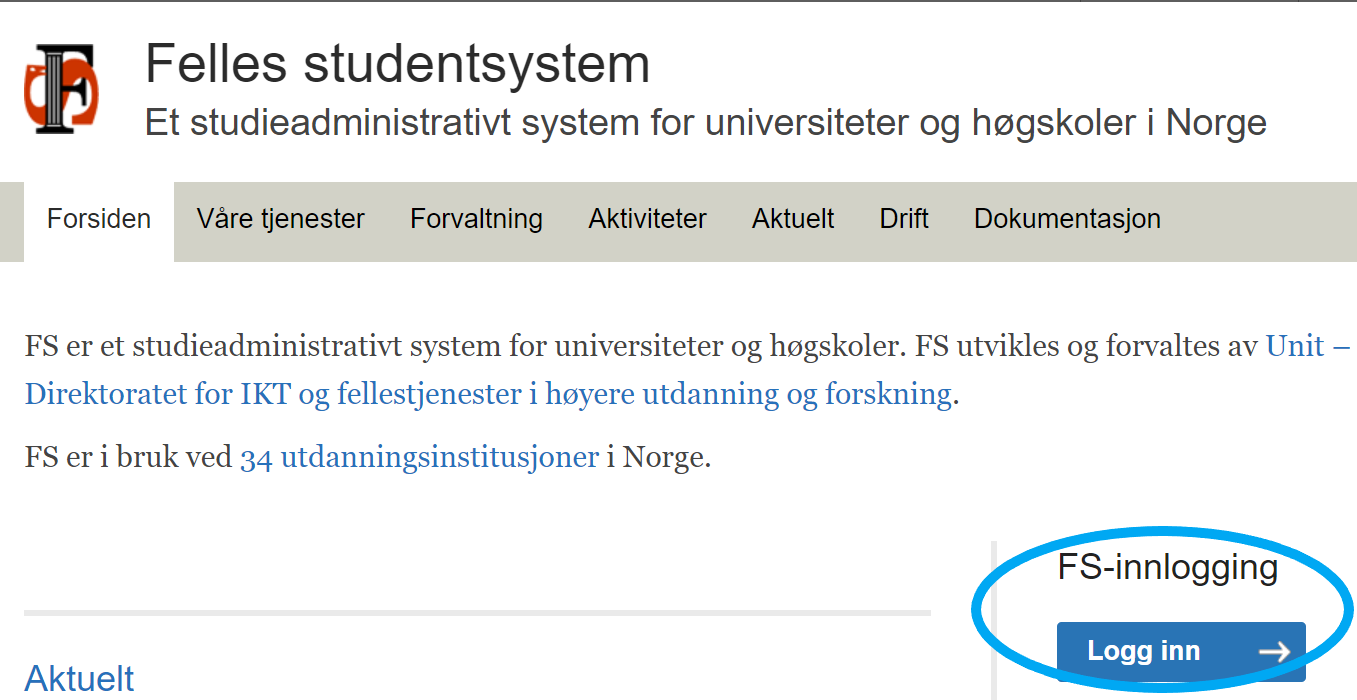Click the blue Logg inn button
Viewport: 1357px width, 700px height.
[1181, 652]
